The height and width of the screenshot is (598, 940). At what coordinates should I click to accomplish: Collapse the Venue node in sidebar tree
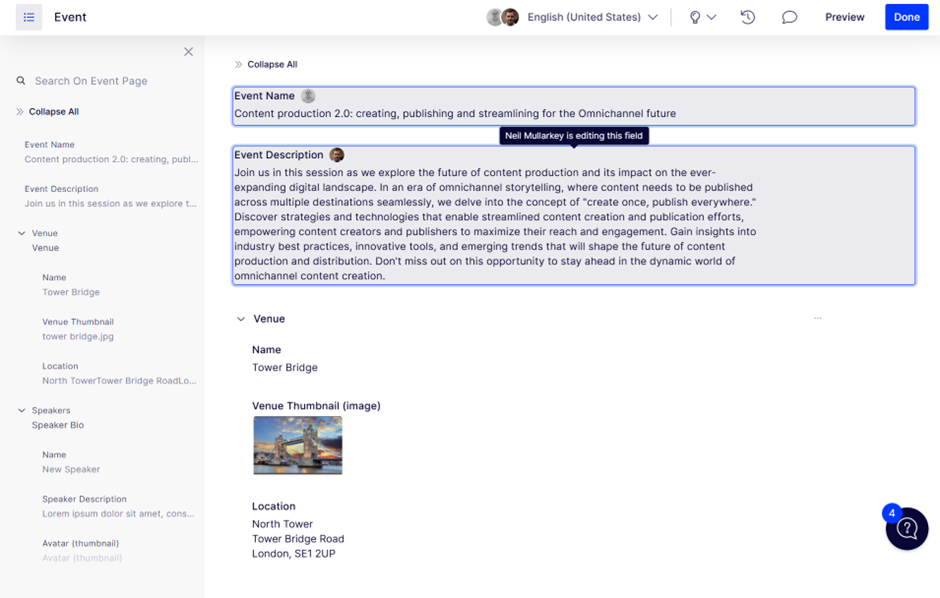point(22,233)
